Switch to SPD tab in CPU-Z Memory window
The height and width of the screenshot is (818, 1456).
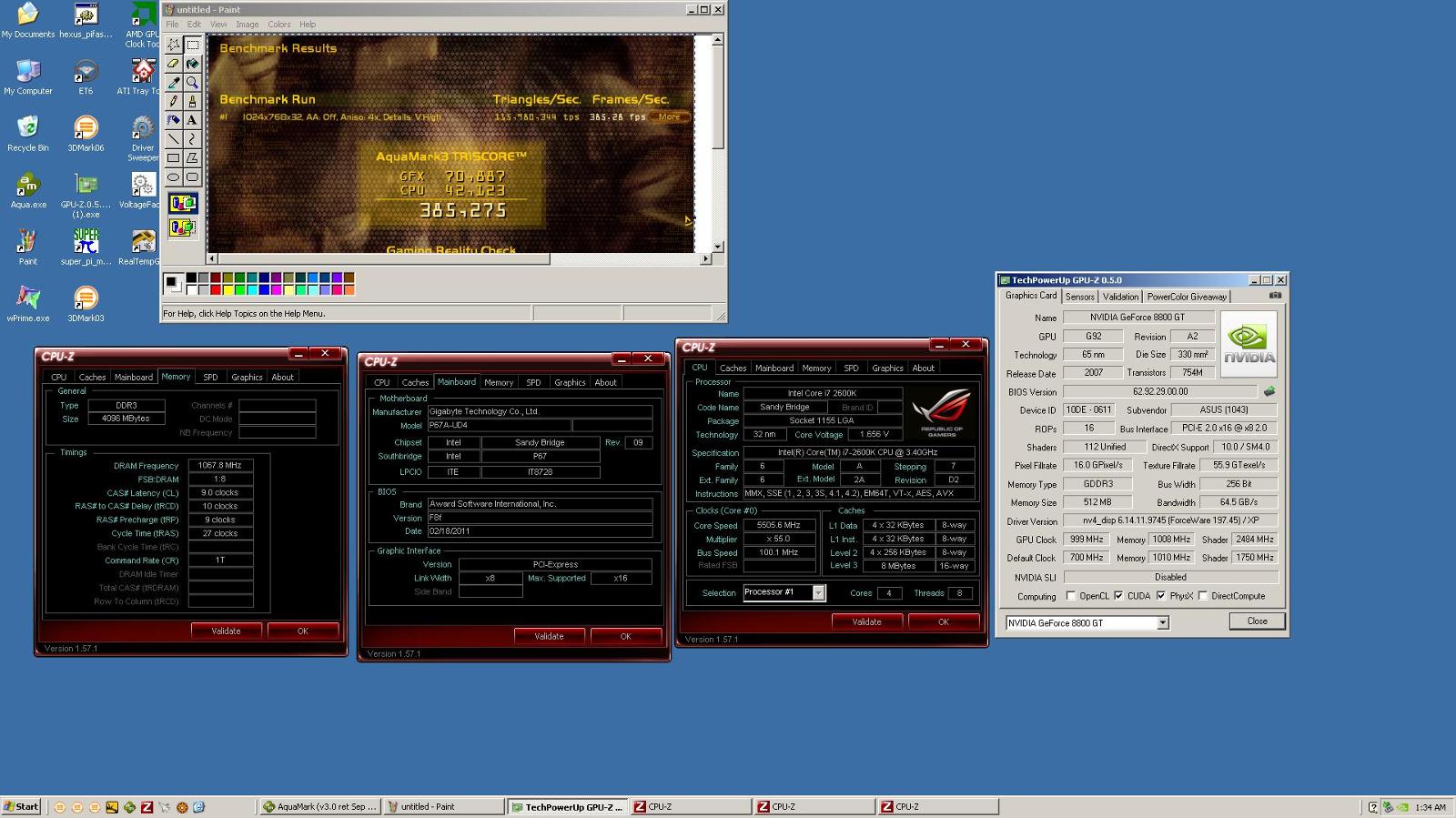210,377
